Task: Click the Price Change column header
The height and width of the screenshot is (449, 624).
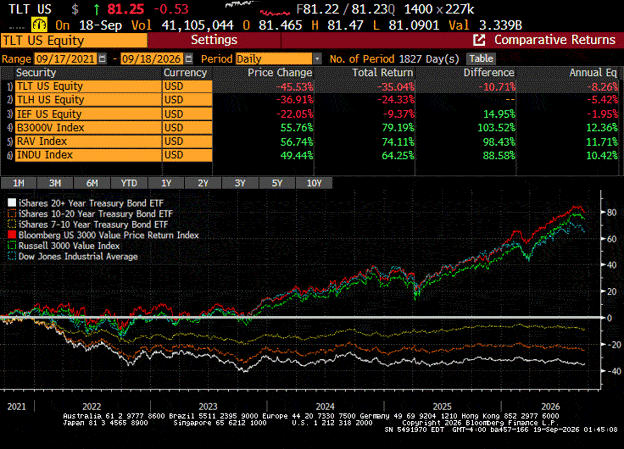Action: point(280,73)
